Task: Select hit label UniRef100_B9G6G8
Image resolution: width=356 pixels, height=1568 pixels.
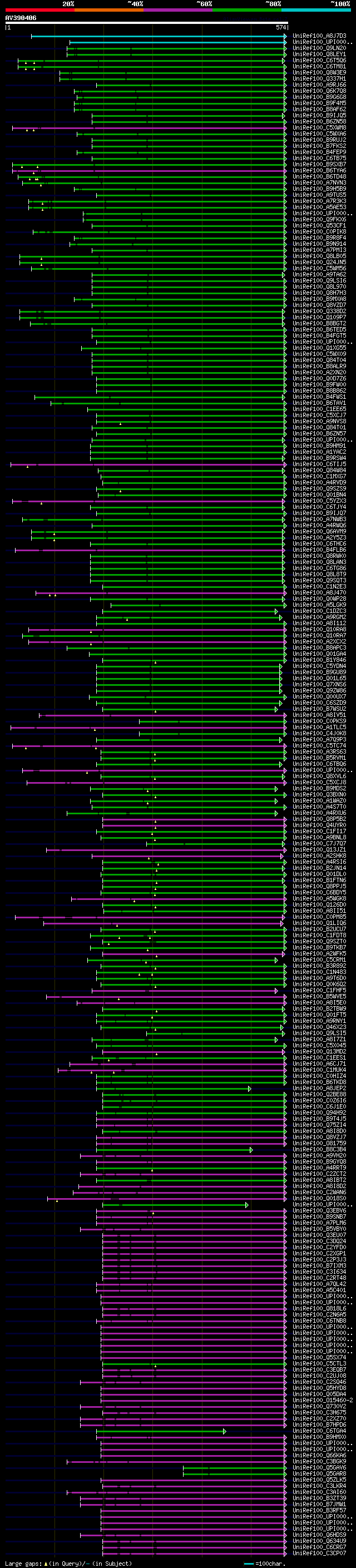Action: click(x=319, y=97)
